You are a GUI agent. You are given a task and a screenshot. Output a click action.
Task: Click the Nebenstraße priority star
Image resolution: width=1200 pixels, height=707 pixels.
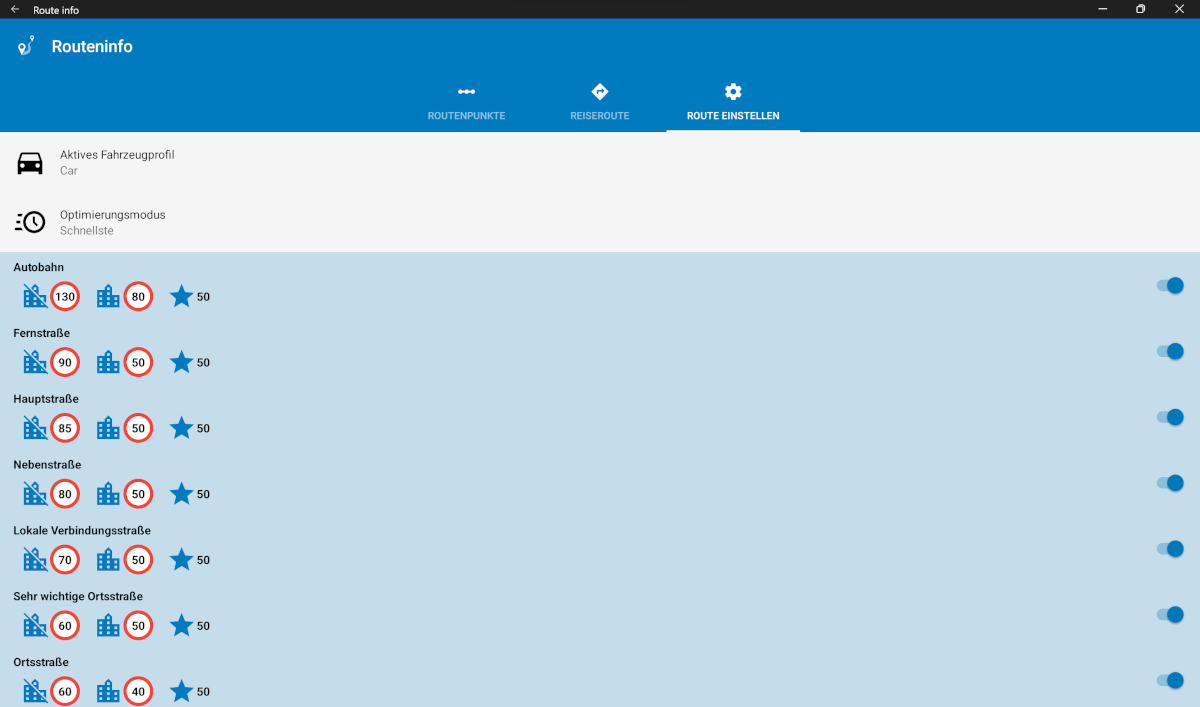click(181, 494)
